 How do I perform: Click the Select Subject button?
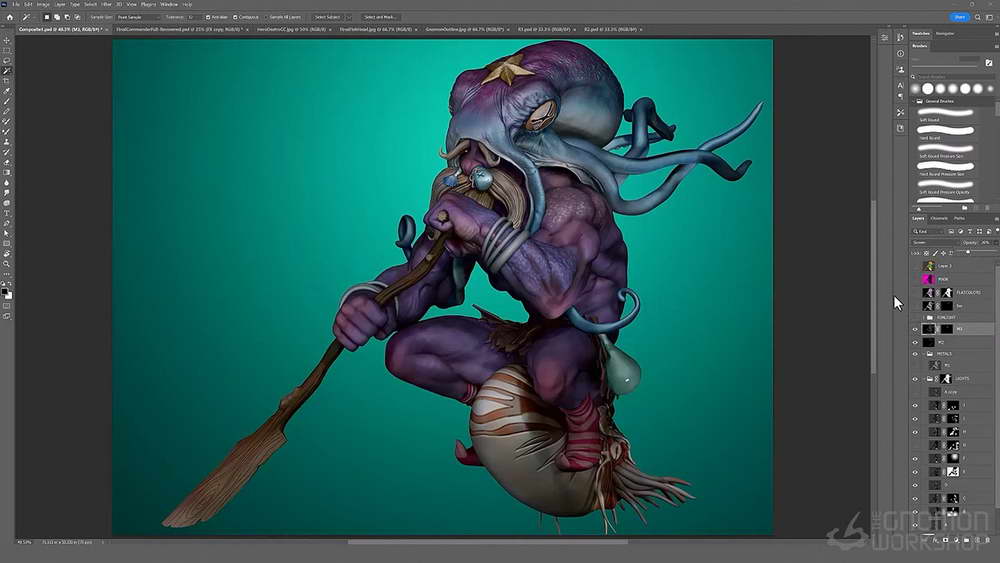(x=327, y=17)
